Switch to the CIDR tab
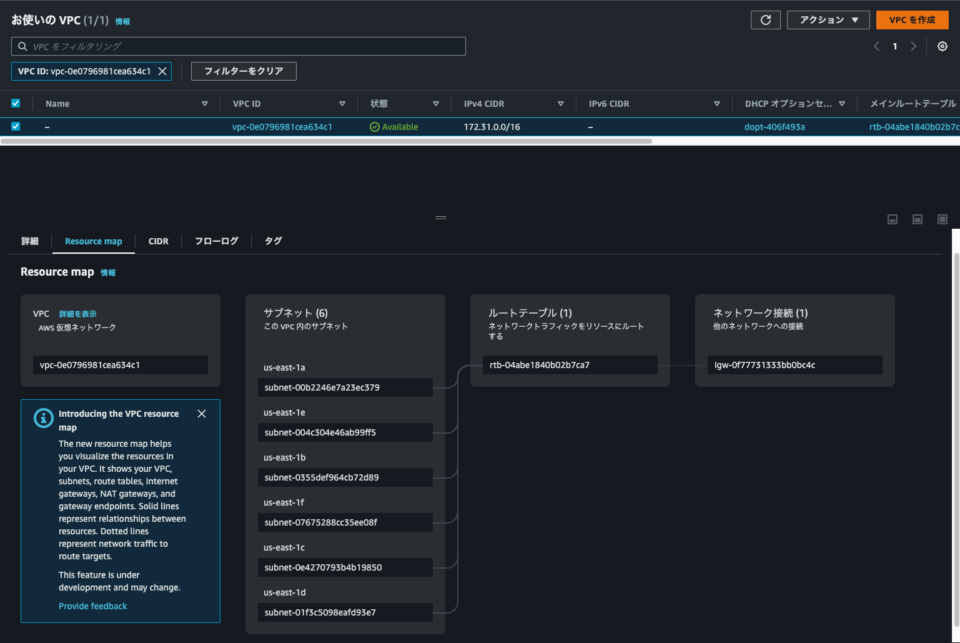Image resolution: width=960 pixels, height=643 pixels. point(158,241)
